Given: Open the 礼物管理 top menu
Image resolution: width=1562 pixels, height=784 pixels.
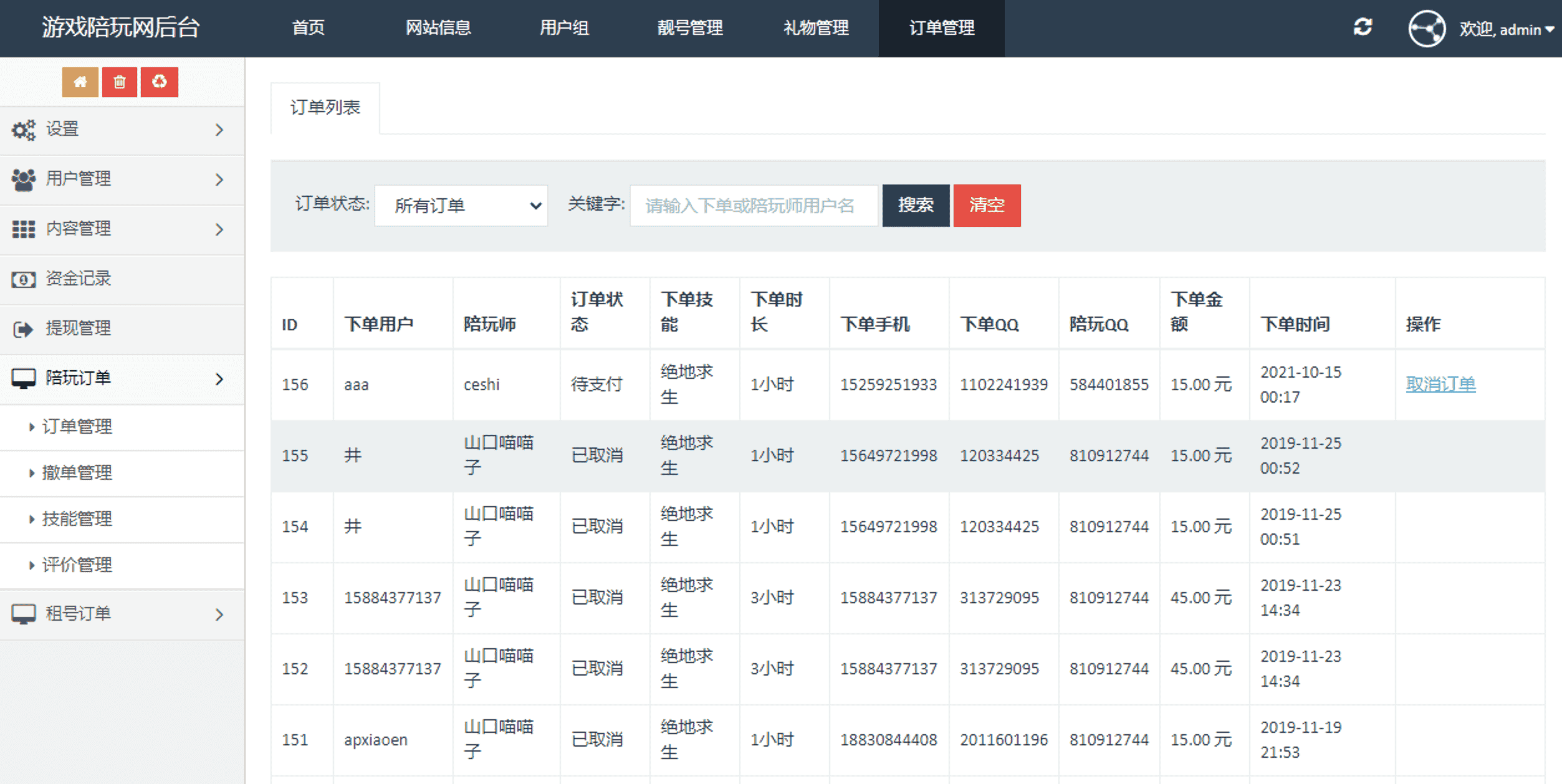Looking at the screenshot, I should click(816, 28).
